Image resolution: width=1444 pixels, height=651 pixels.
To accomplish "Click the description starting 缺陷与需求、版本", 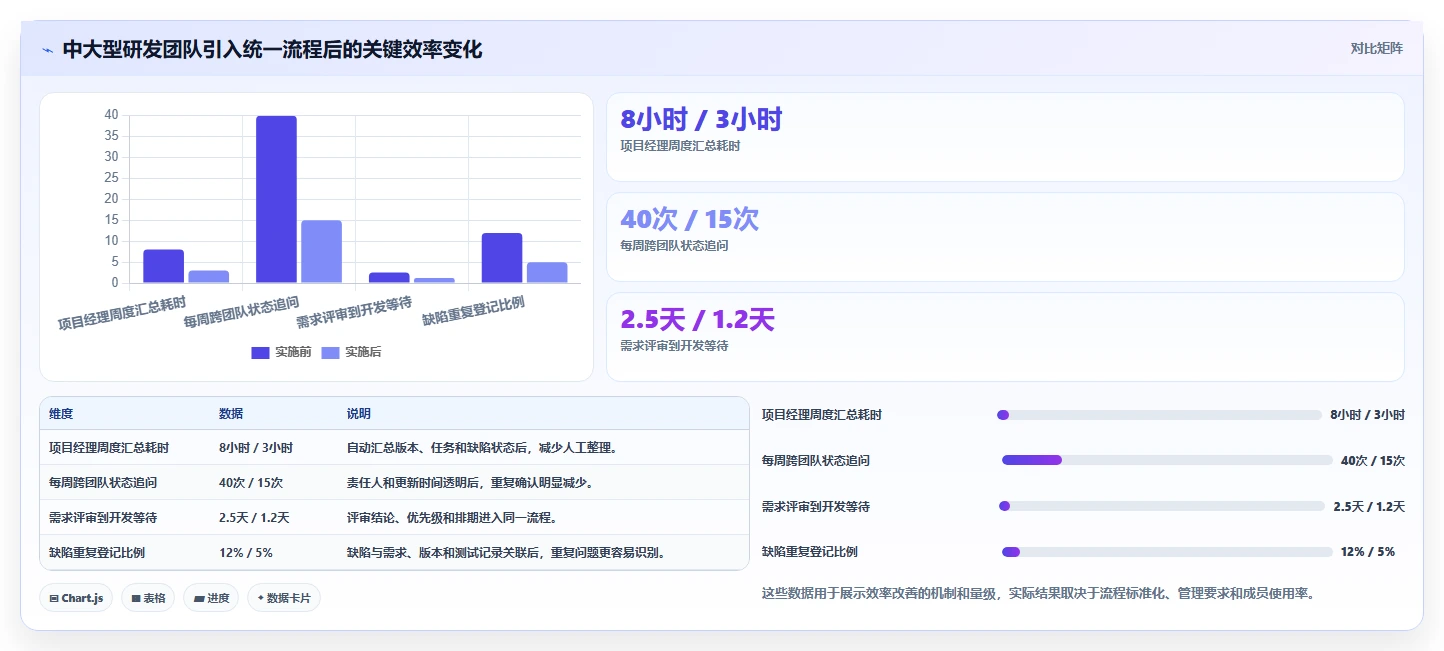I will point(507,552).
